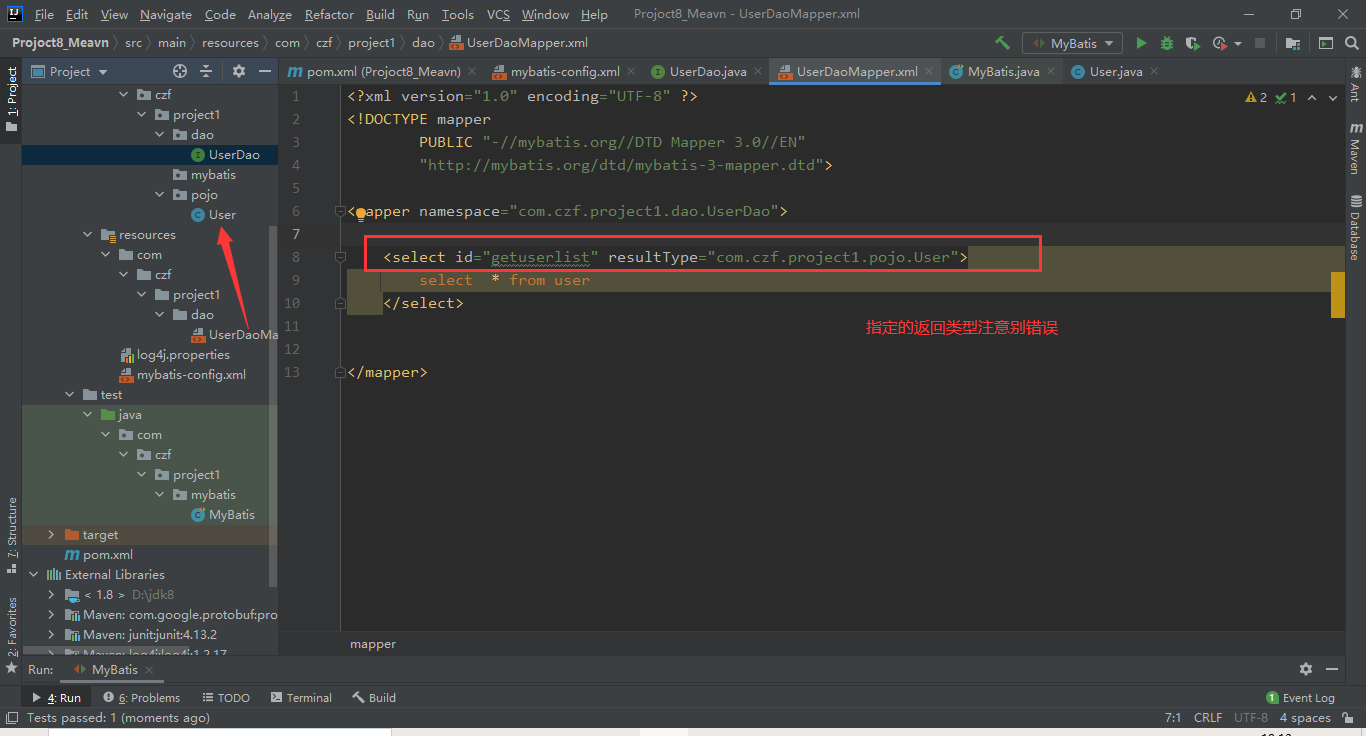Change line separator CRLF in status bar

pyautogui.click(x=1208, y=718)
